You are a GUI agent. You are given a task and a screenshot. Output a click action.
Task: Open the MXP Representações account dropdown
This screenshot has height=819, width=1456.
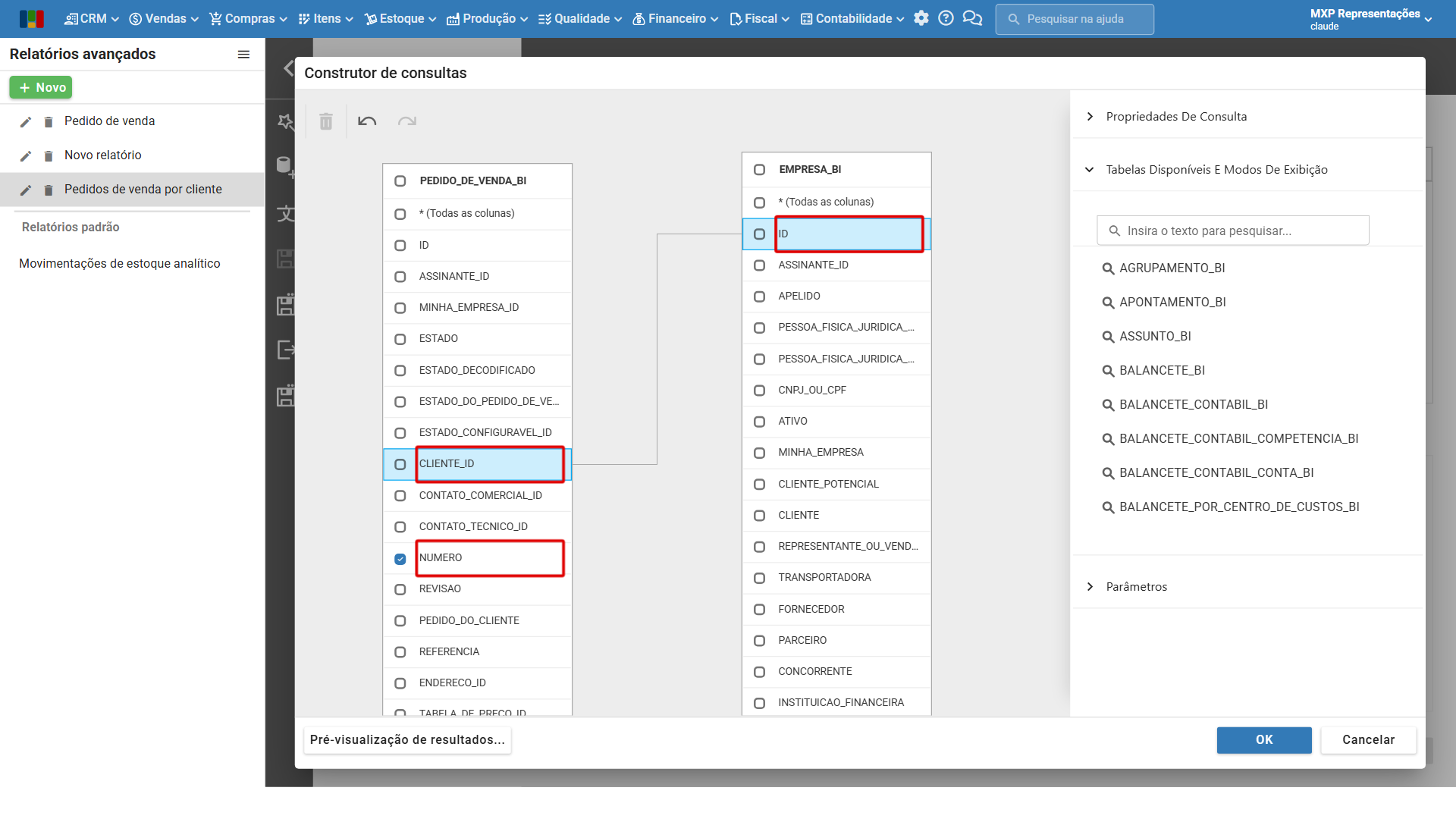click(x=1371, y=19)
